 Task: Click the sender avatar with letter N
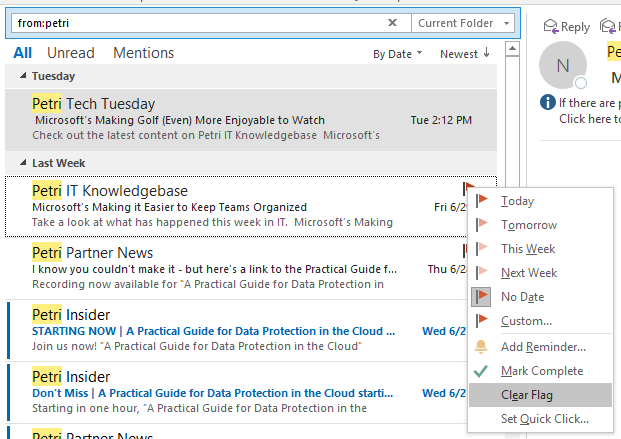pyautogui.click(x=562, y=65)
